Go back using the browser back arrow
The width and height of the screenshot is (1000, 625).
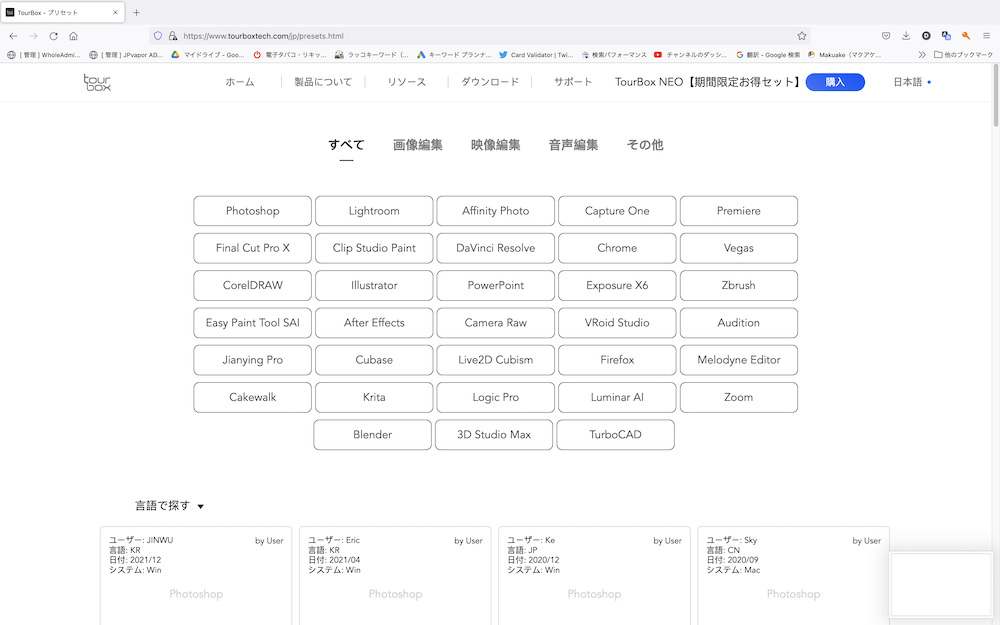point(13,36)
